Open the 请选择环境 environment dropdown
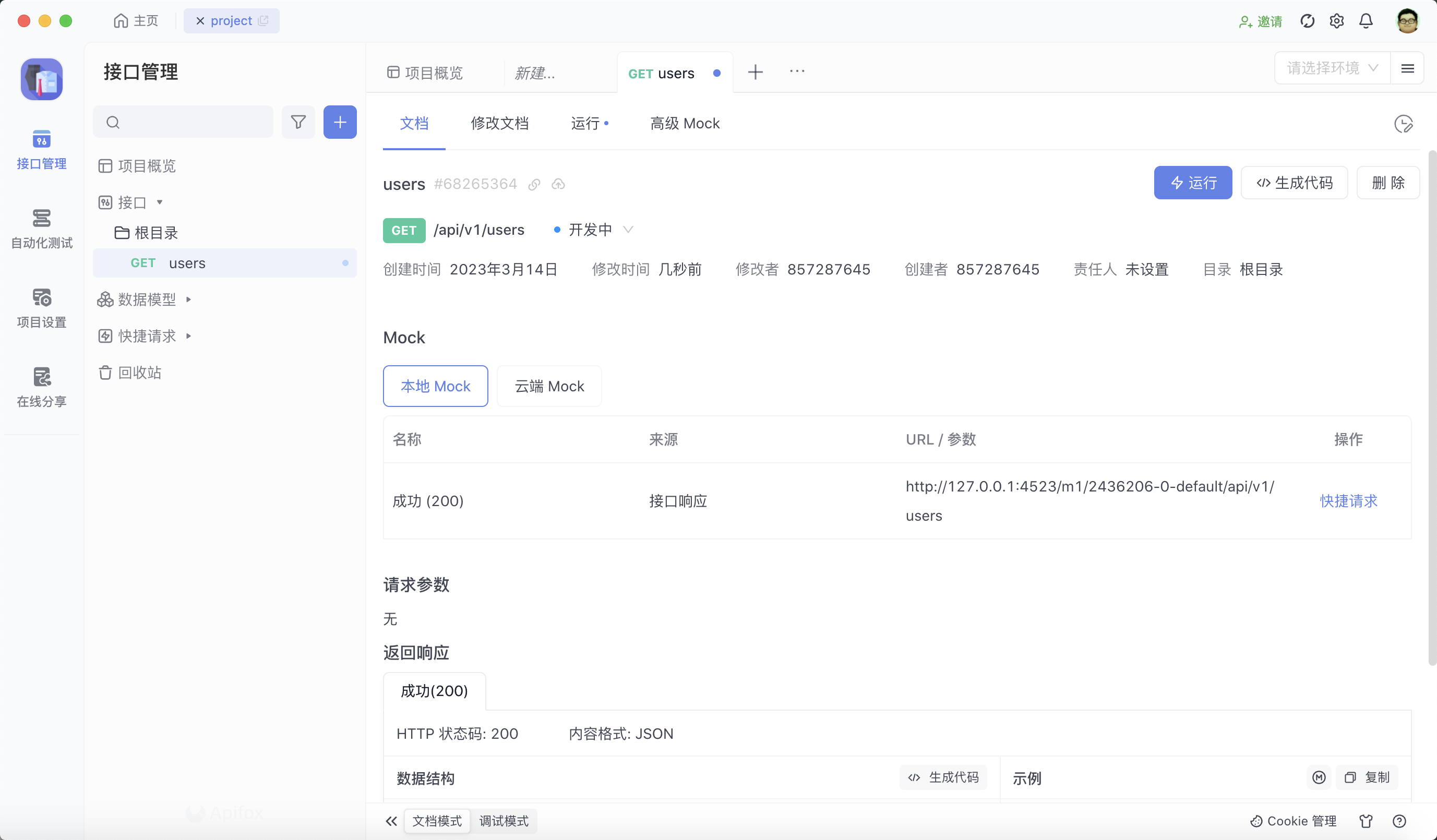 click(1331, 68)
